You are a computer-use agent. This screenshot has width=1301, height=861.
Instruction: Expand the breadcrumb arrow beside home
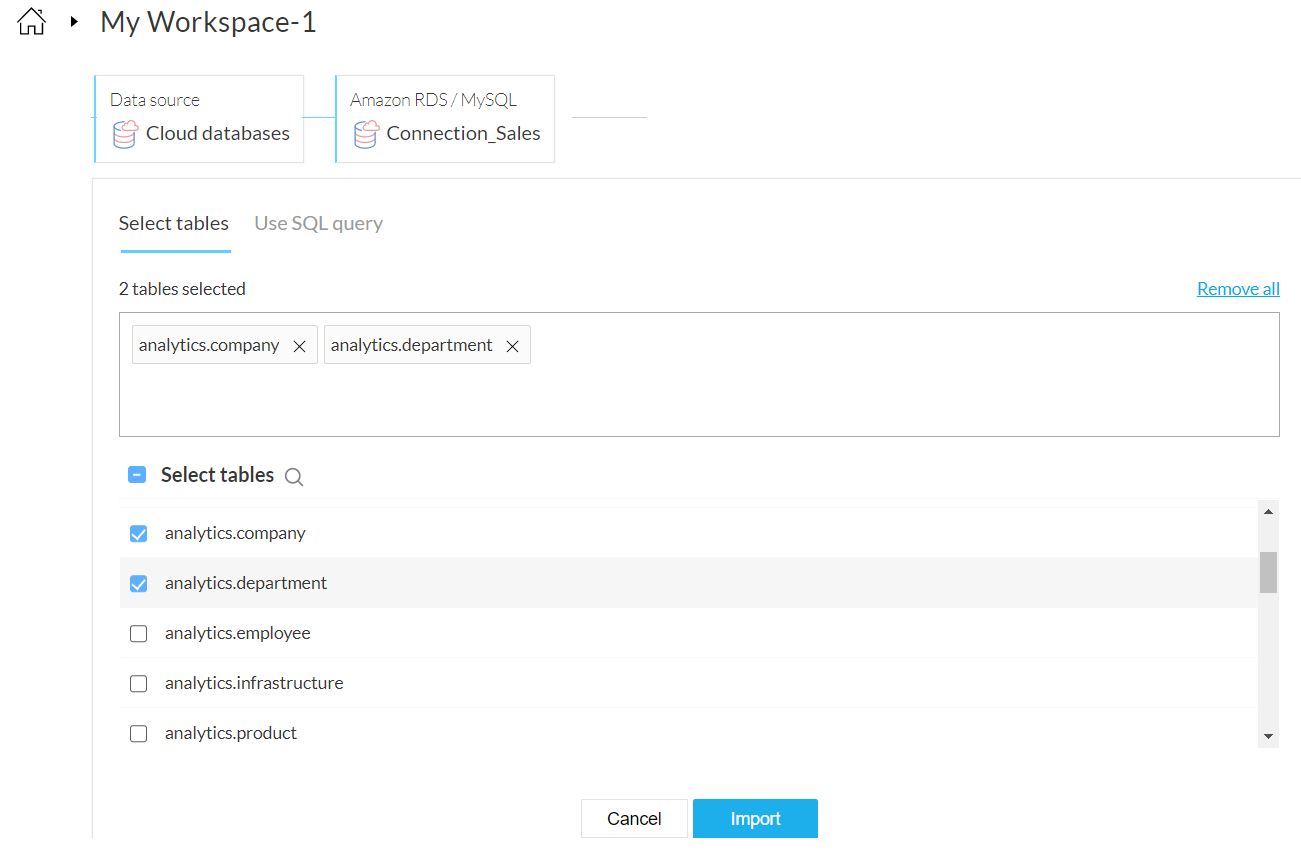tap(74, 22)
